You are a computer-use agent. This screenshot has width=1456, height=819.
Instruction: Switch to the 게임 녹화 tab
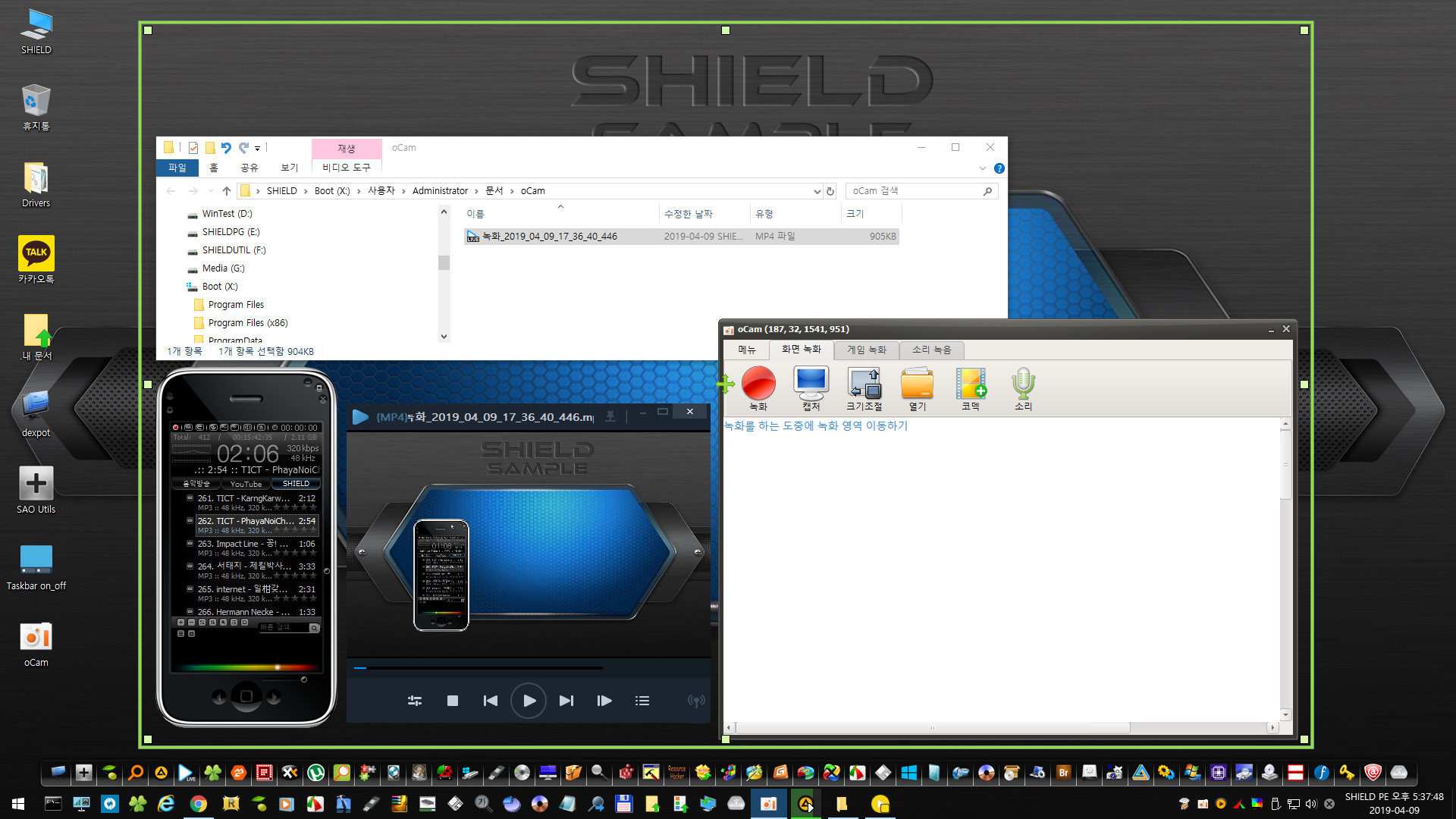pyautogui.click(x=867, y=350)
